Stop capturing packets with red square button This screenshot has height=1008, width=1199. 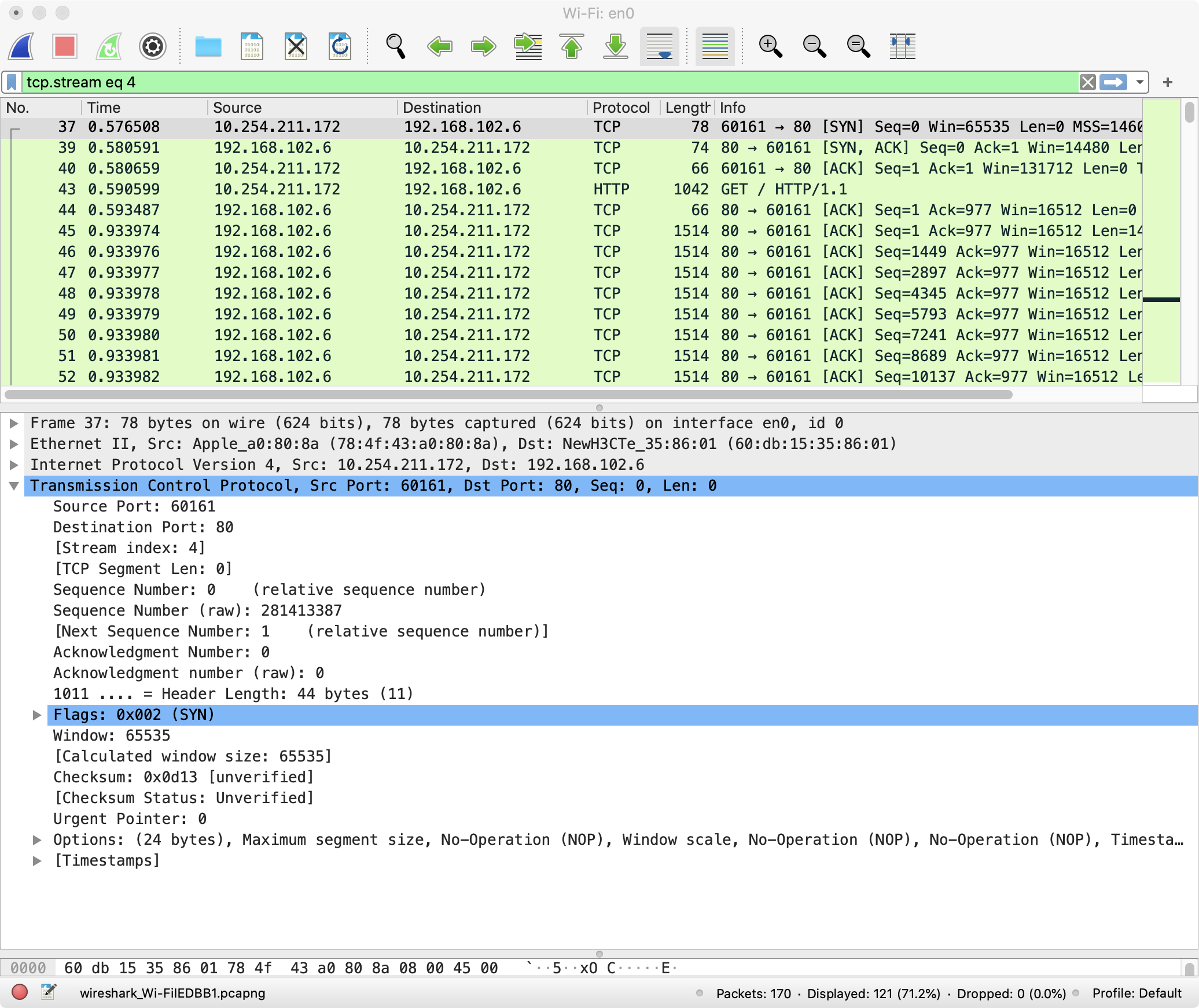click(64, 46)
